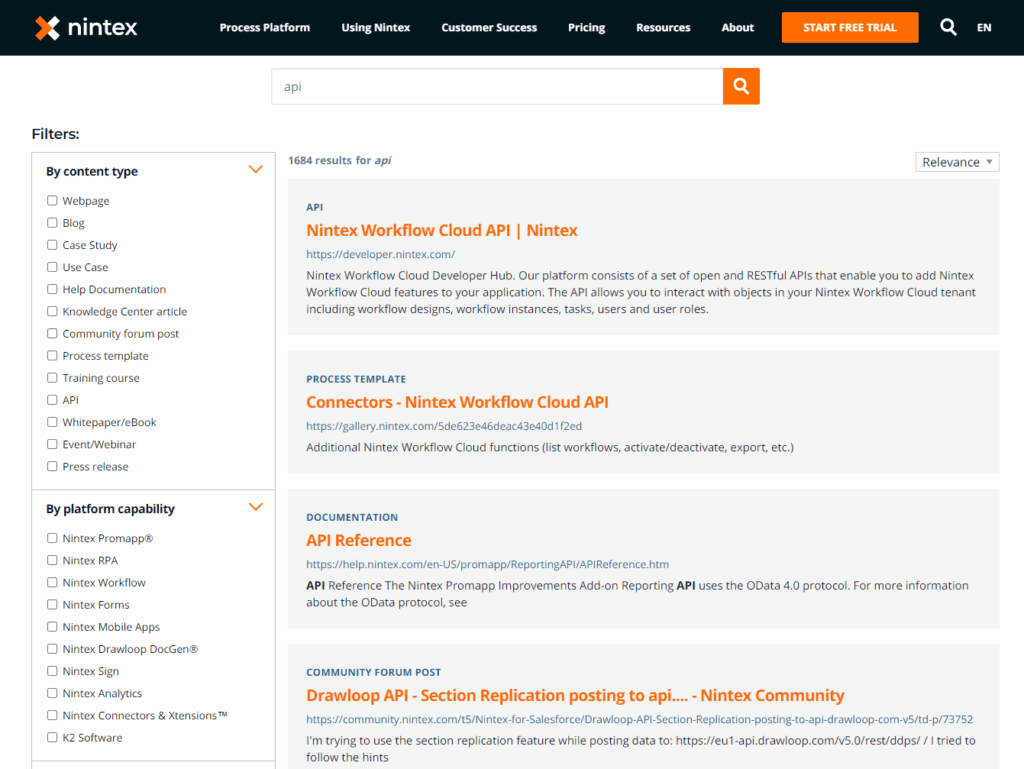Open the site search magnifier in the header

[948, 27]
